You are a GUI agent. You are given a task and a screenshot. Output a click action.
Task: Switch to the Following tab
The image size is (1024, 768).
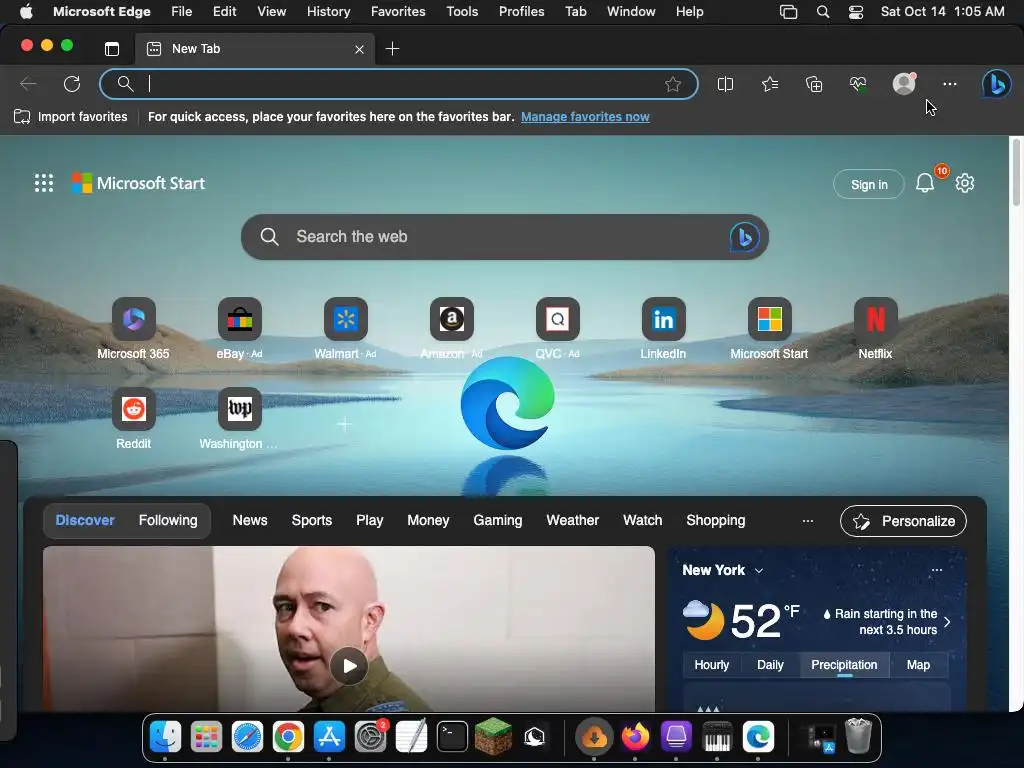point(168,520)
